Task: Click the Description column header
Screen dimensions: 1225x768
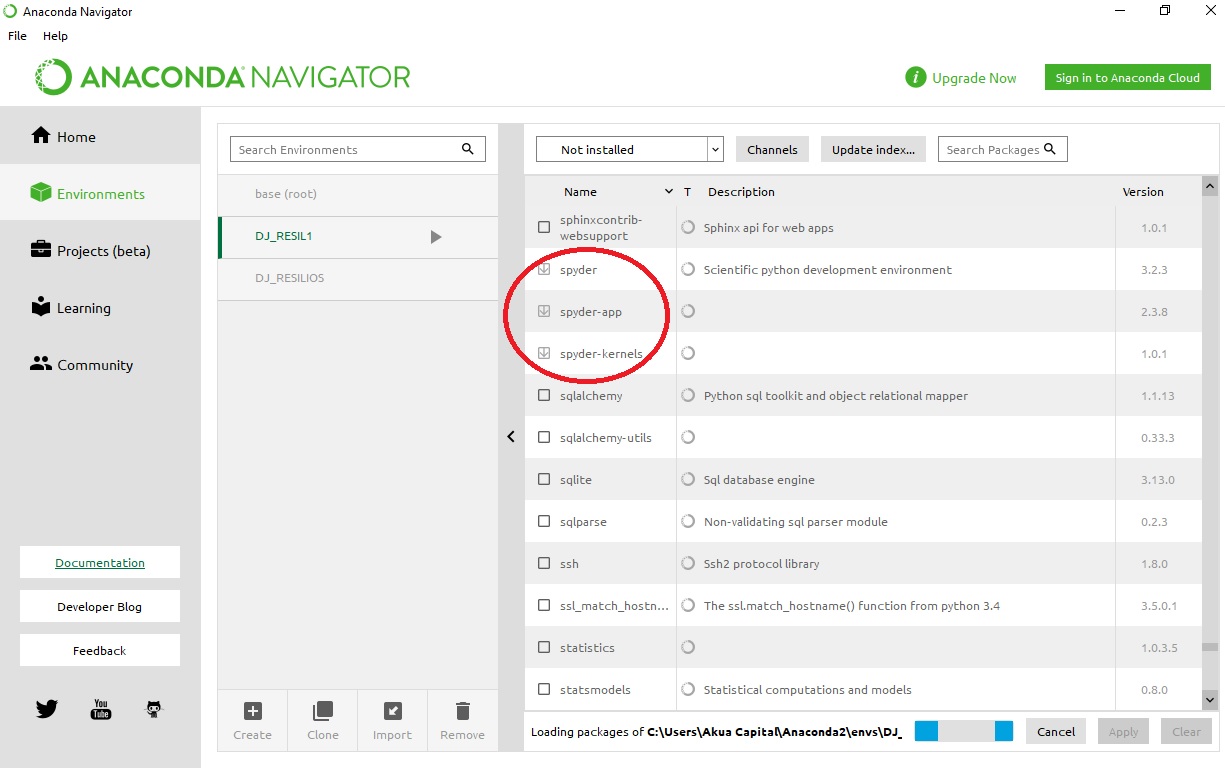Action: click(741, 191)
